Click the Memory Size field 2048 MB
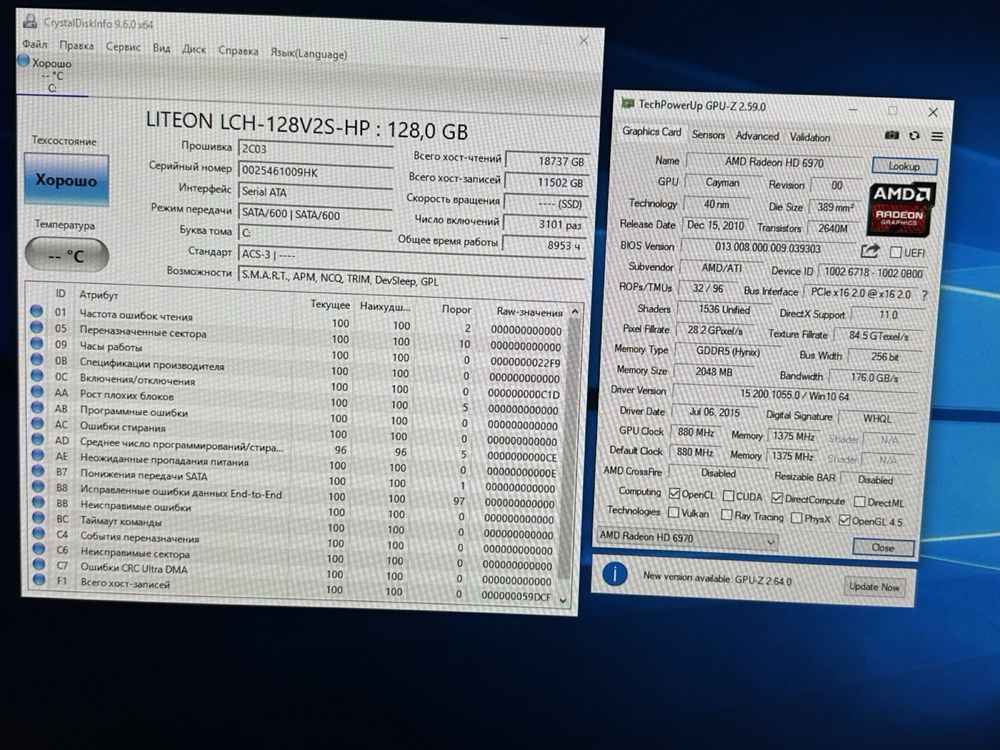 [714, 371]
